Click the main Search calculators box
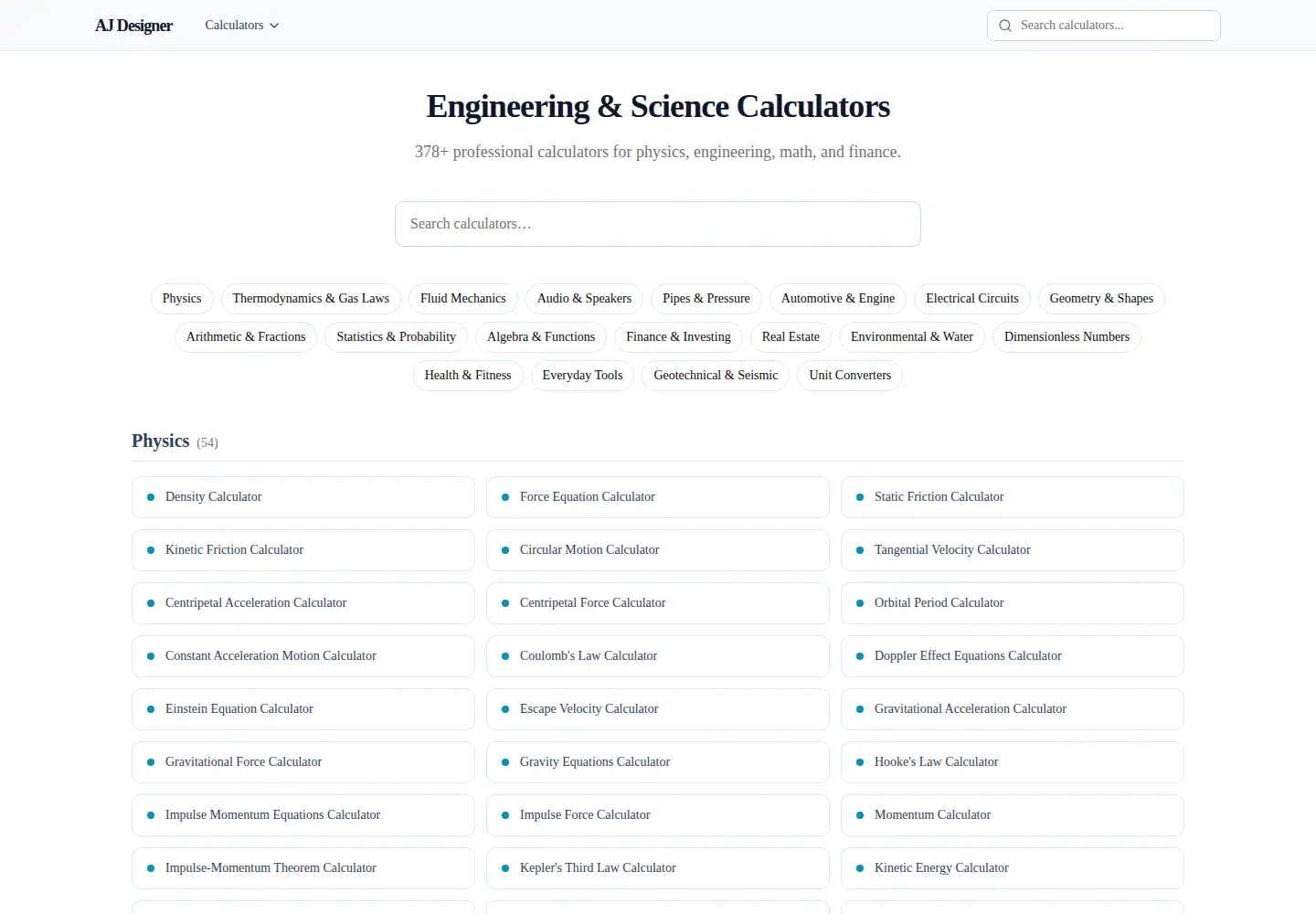This screenshot has height=914, width=1316. click(658, 224)
